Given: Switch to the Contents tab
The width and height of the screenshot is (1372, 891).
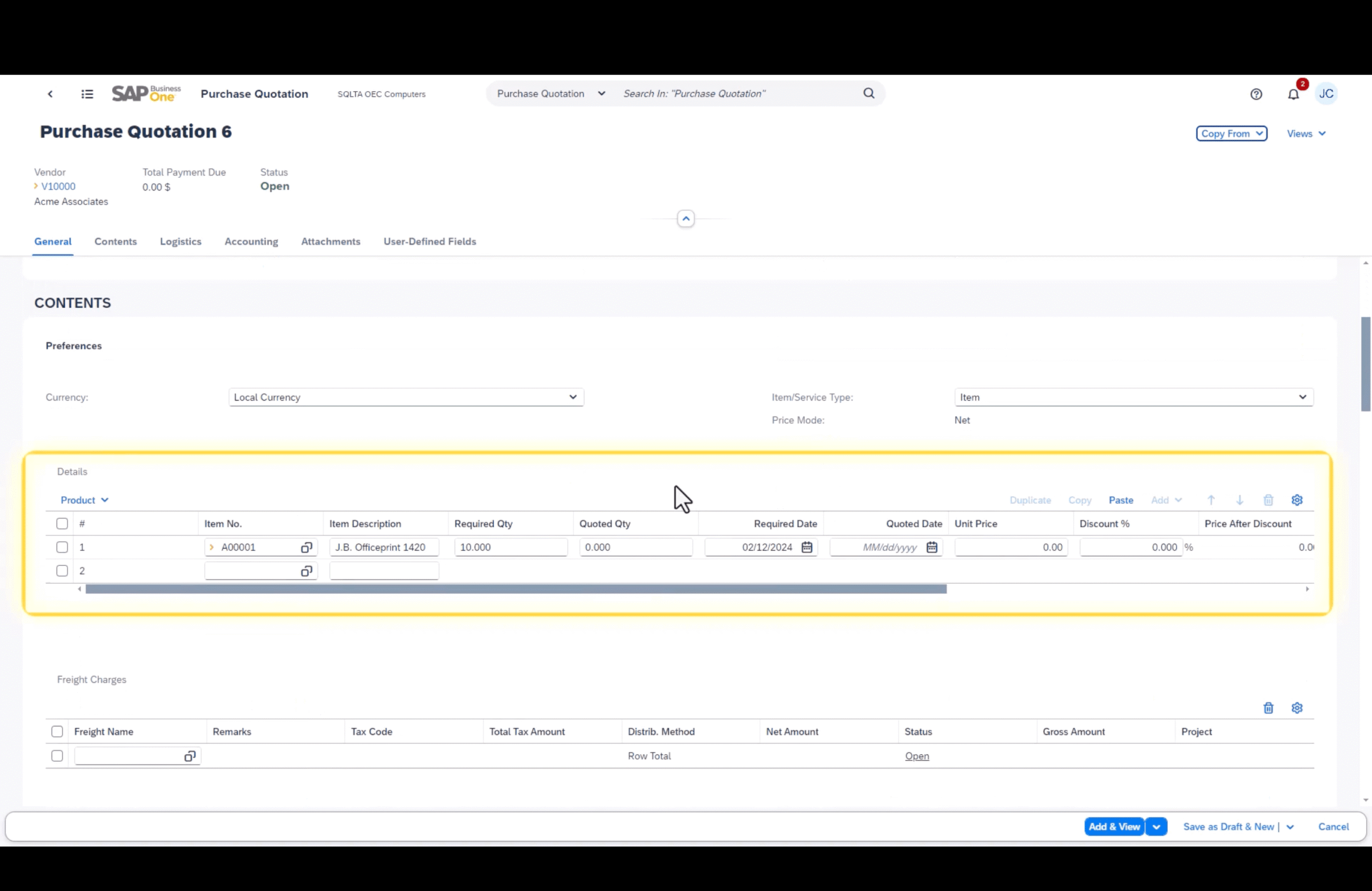Looking at the screenshot, I should 116,242.
